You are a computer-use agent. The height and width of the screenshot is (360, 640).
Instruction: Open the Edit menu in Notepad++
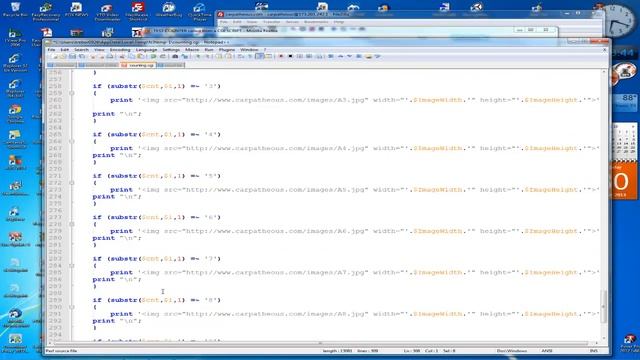pyautogui.click(x=64, y=49)
